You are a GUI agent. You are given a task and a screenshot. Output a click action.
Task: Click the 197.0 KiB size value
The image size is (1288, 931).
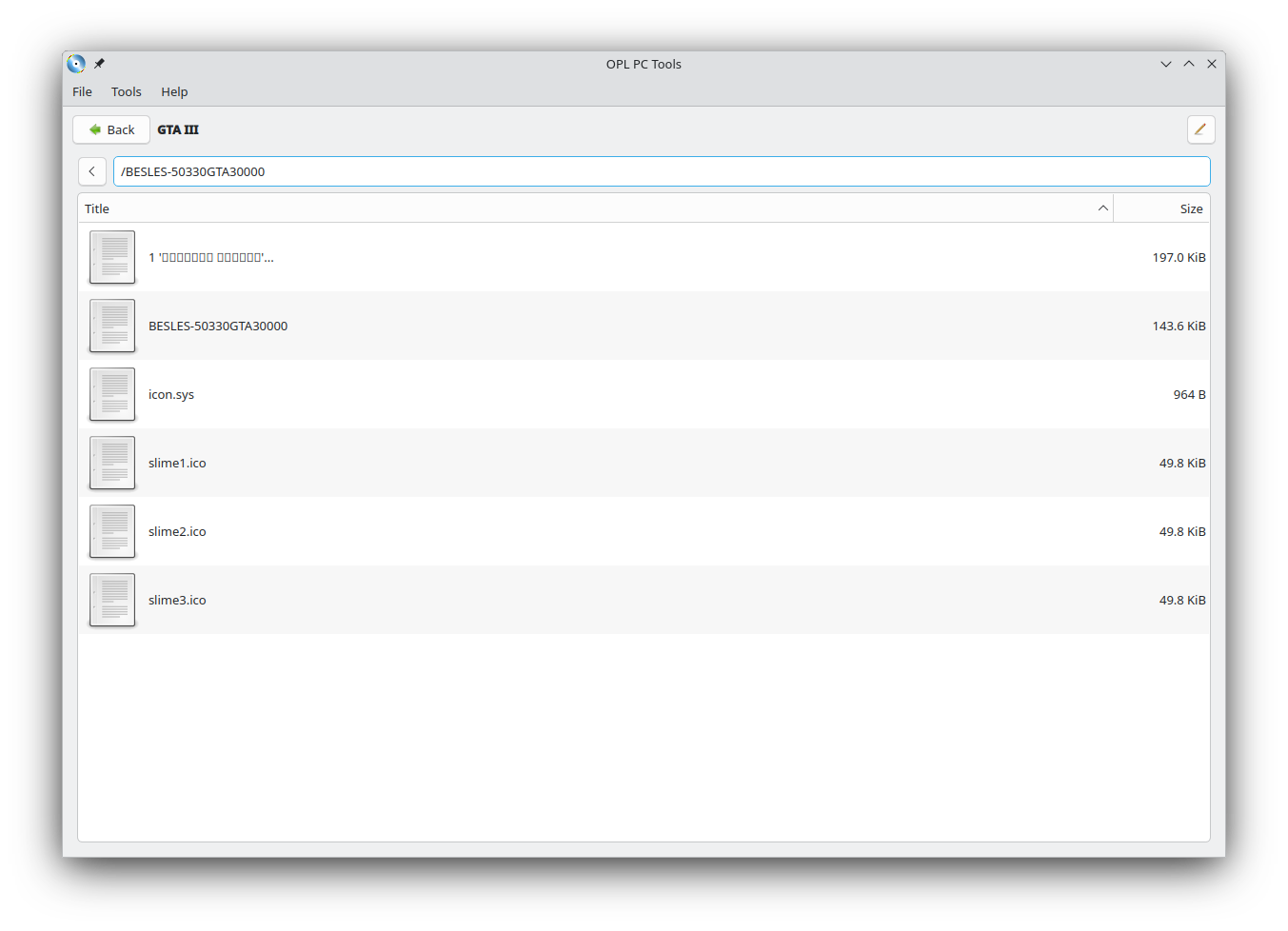[1179, 257]
